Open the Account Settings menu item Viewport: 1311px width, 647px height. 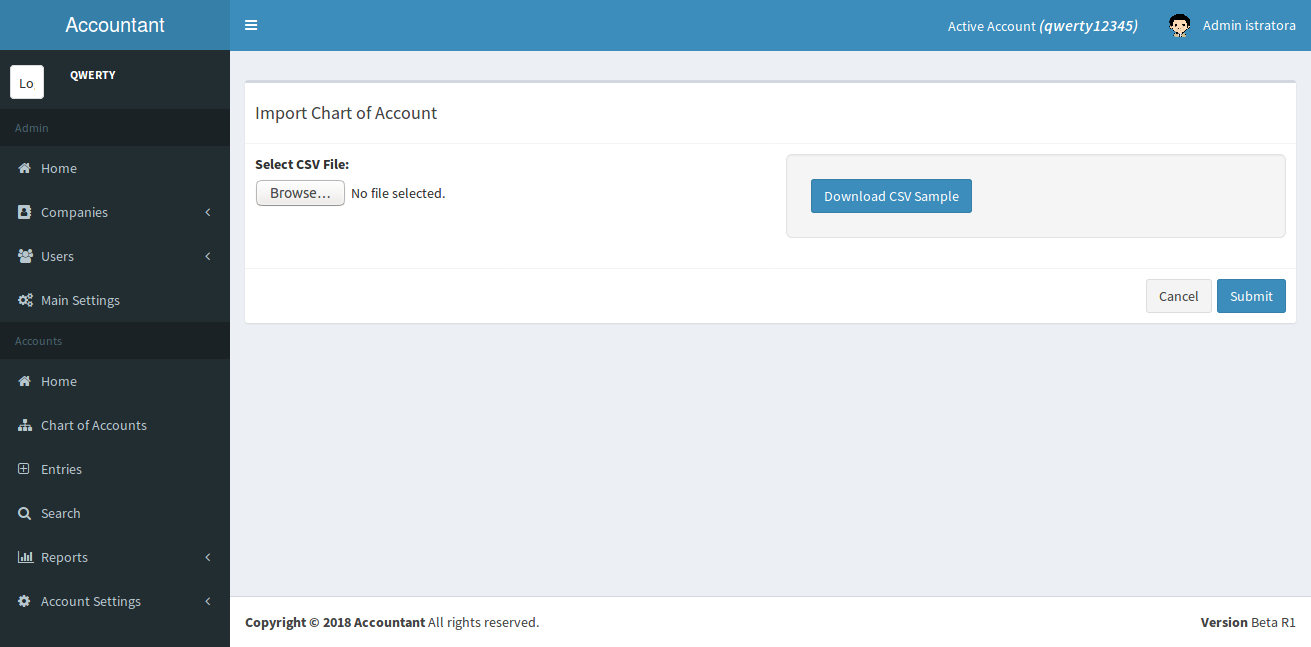tap(115, 601)
